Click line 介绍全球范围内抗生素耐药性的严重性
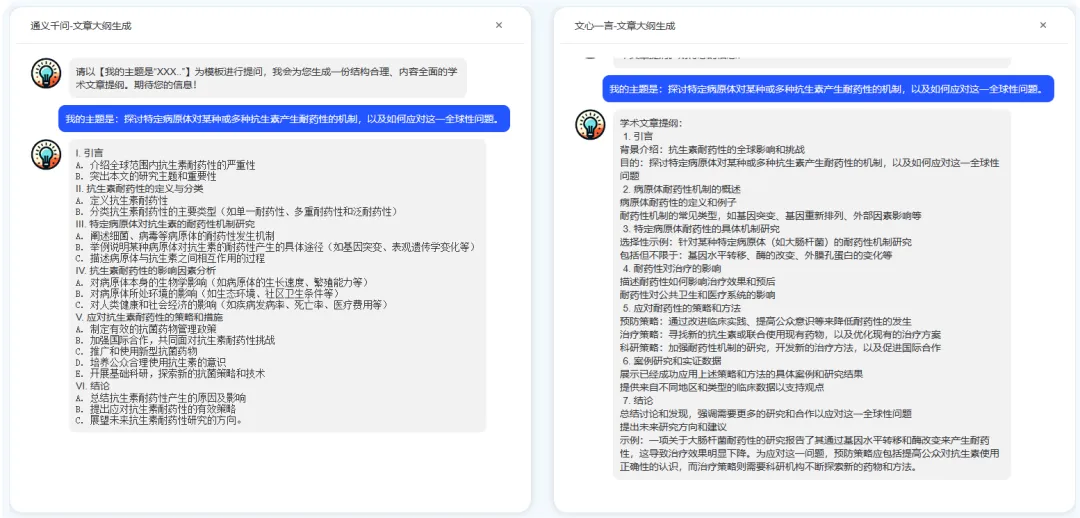Screen dimensions: 1080x518 click(x=165, y=165)
